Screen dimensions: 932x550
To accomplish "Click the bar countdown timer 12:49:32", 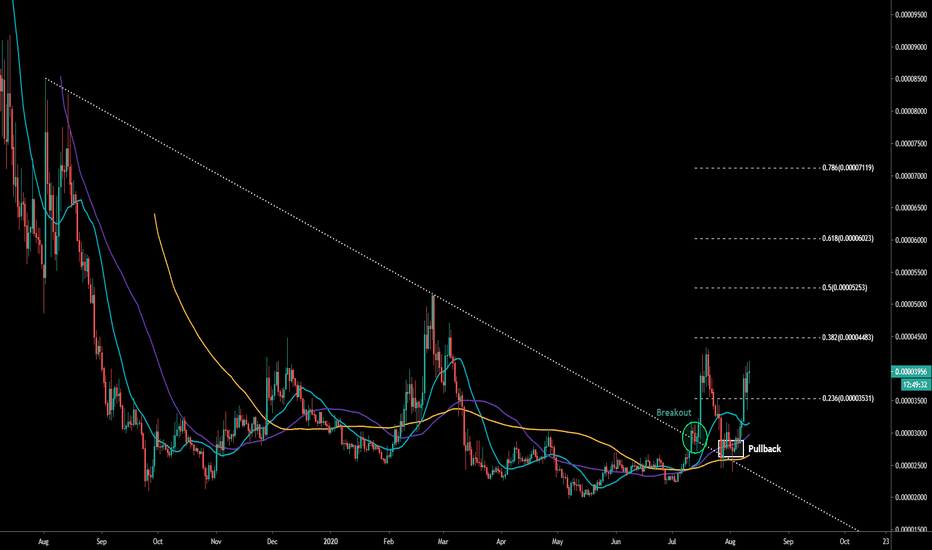I will (915, 385).
